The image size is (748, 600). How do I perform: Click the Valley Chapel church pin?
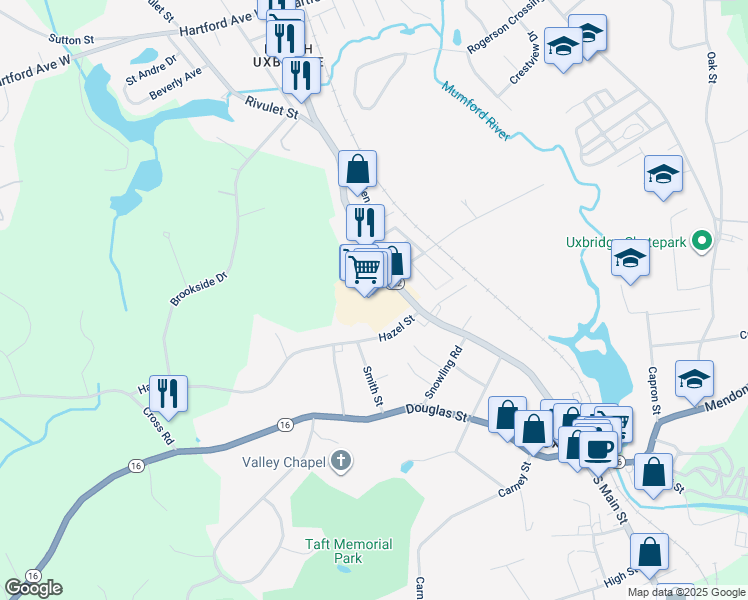341,462
